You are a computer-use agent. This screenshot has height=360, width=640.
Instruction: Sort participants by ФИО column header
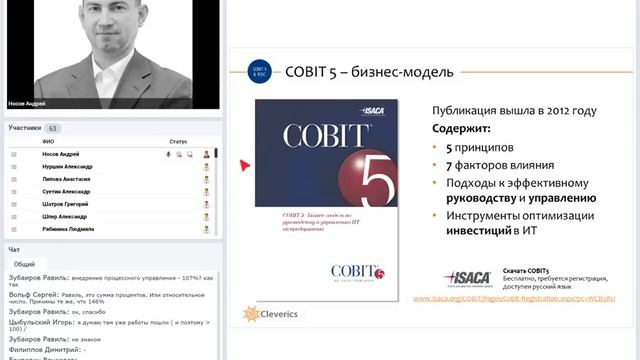tap(48, 141)
